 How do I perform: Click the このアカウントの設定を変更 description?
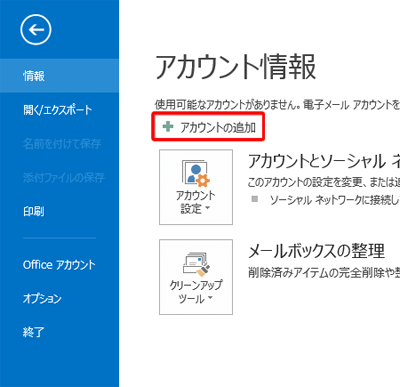324,182
